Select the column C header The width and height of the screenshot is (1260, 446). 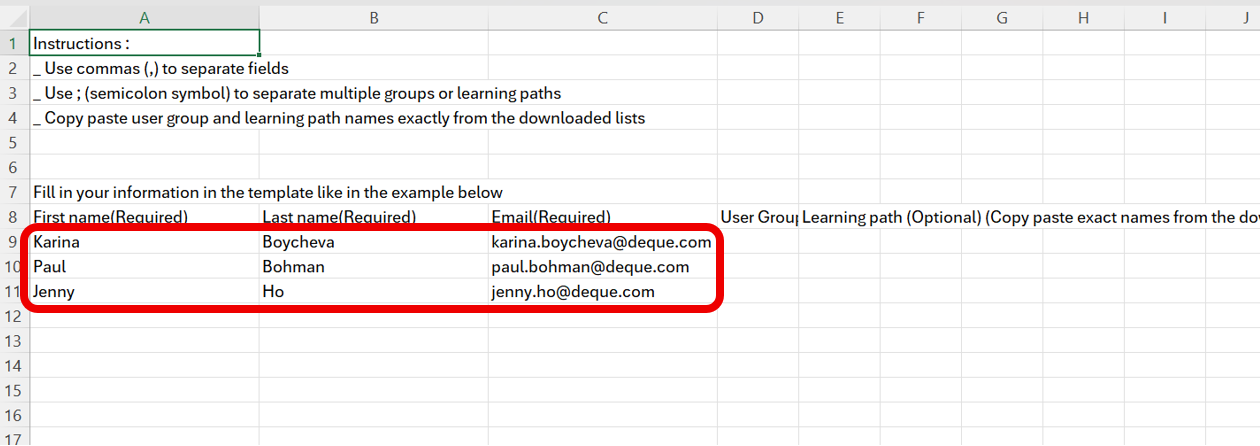(602, 18)
